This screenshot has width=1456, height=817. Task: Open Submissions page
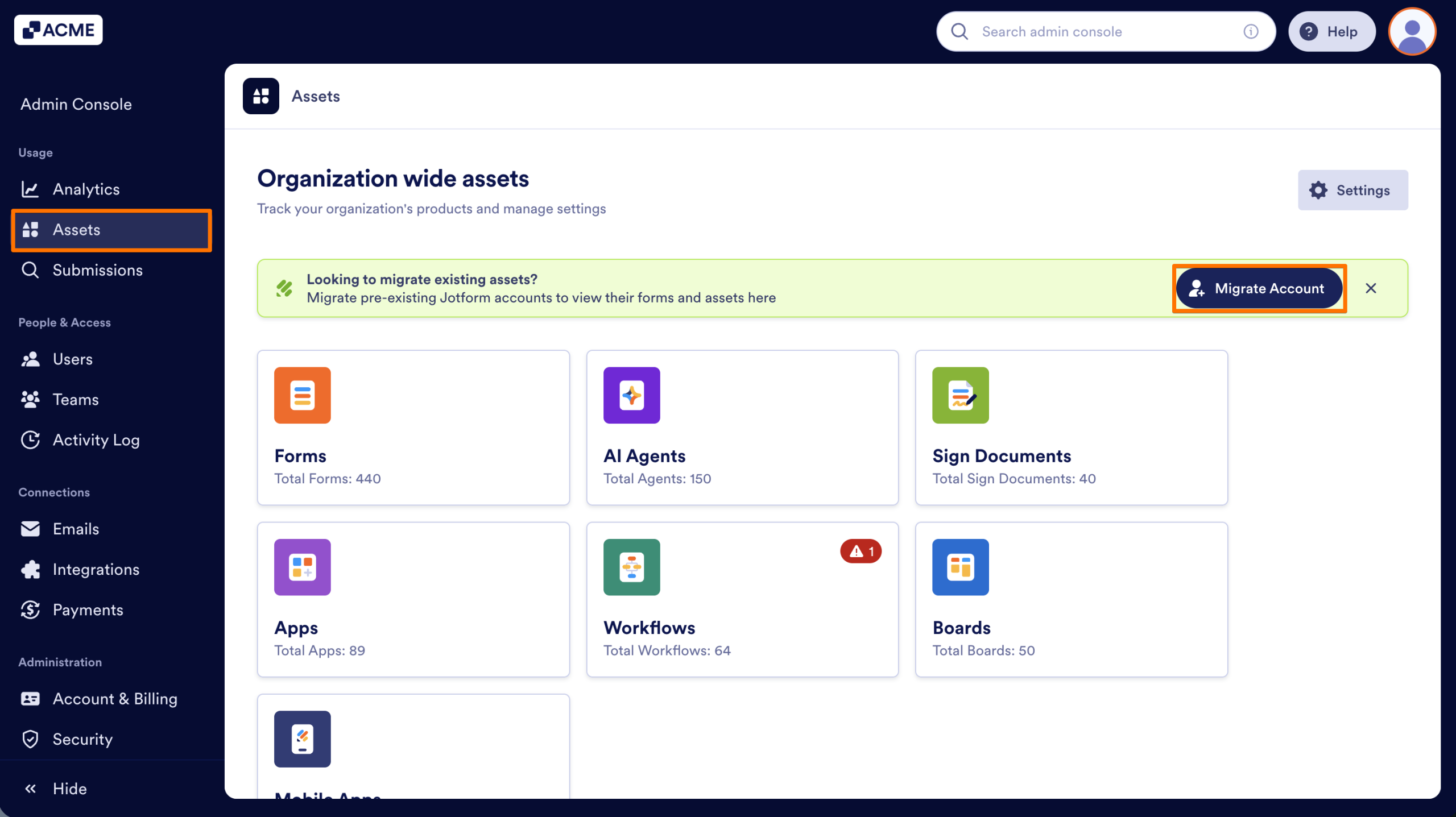click(x=111, y=270)
